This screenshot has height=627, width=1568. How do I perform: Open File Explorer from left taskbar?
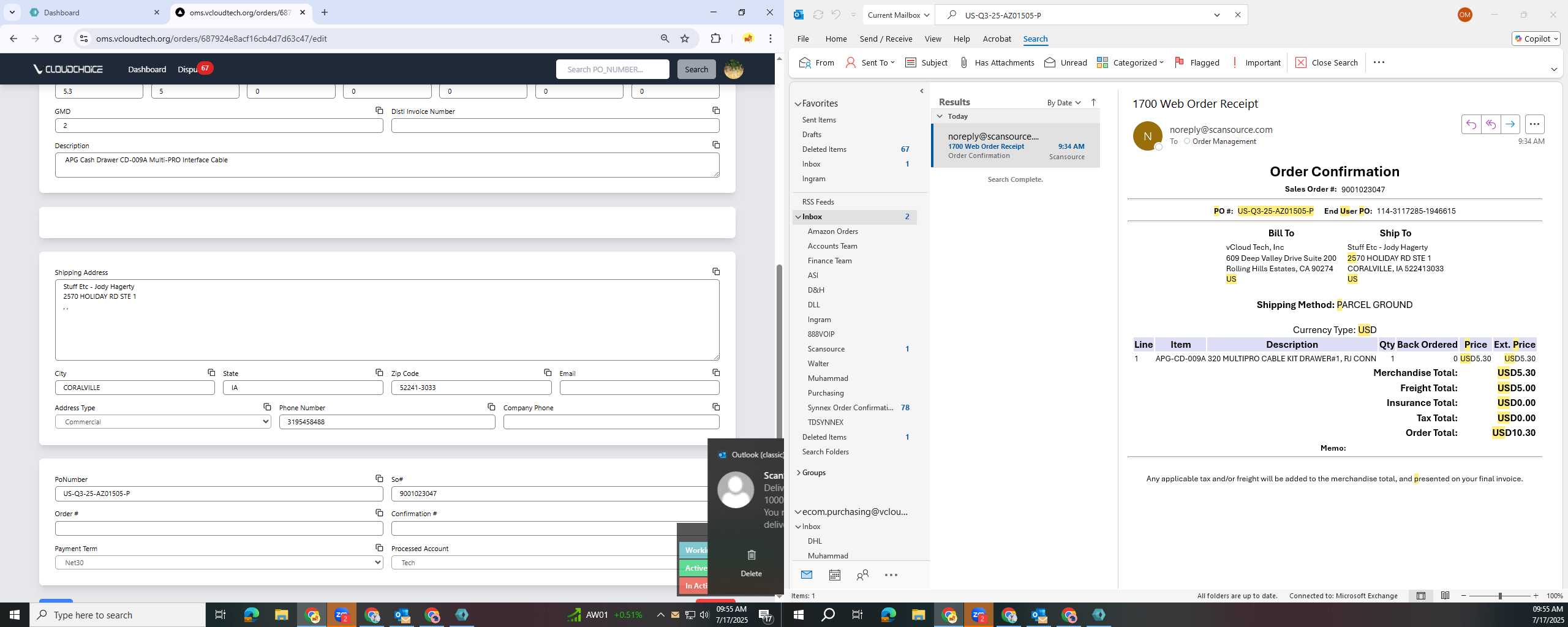(281, 615)
